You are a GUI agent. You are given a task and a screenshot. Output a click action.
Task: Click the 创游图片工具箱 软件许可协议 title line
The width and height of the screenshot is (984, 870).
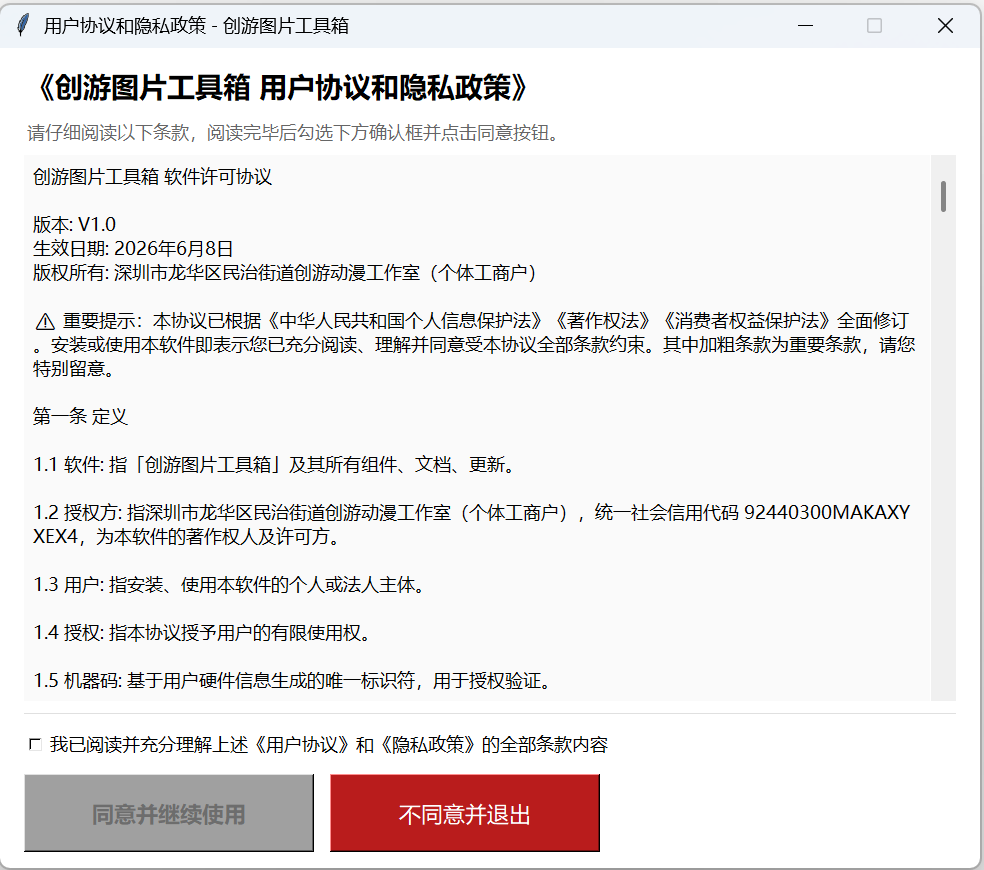click(x=152, y=176)
